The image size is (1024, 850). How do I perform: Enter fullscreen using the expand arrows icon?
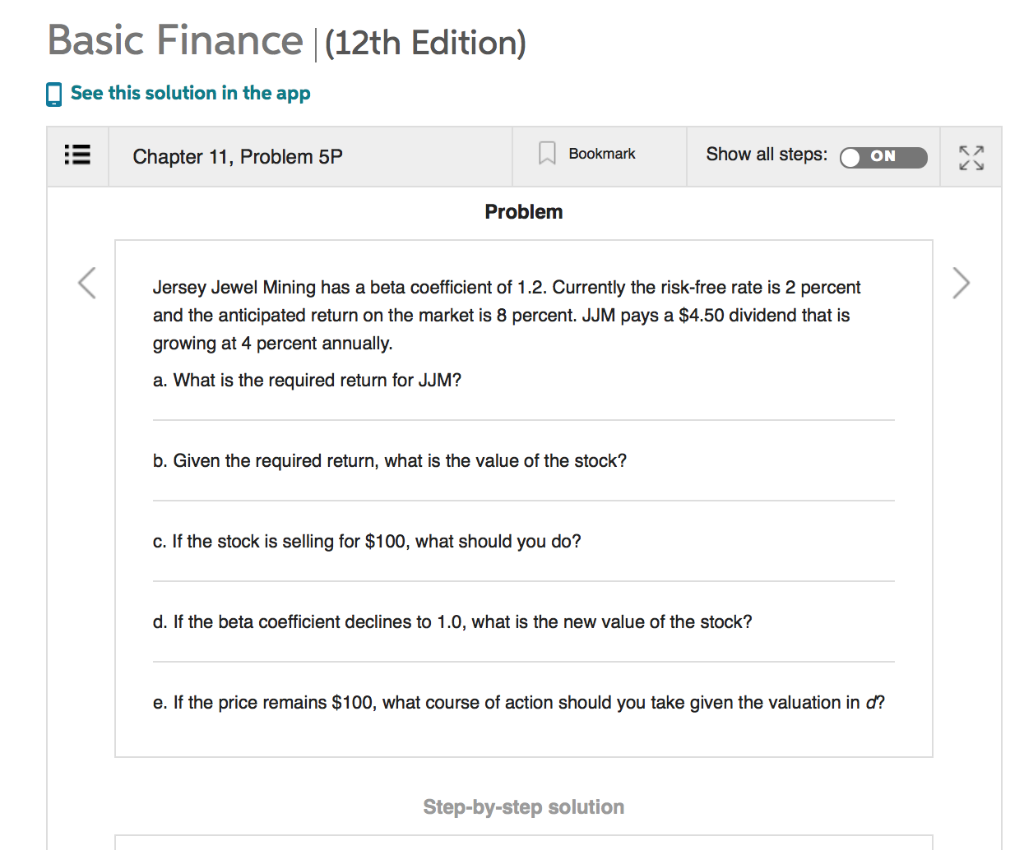click(x=970, y=156)
